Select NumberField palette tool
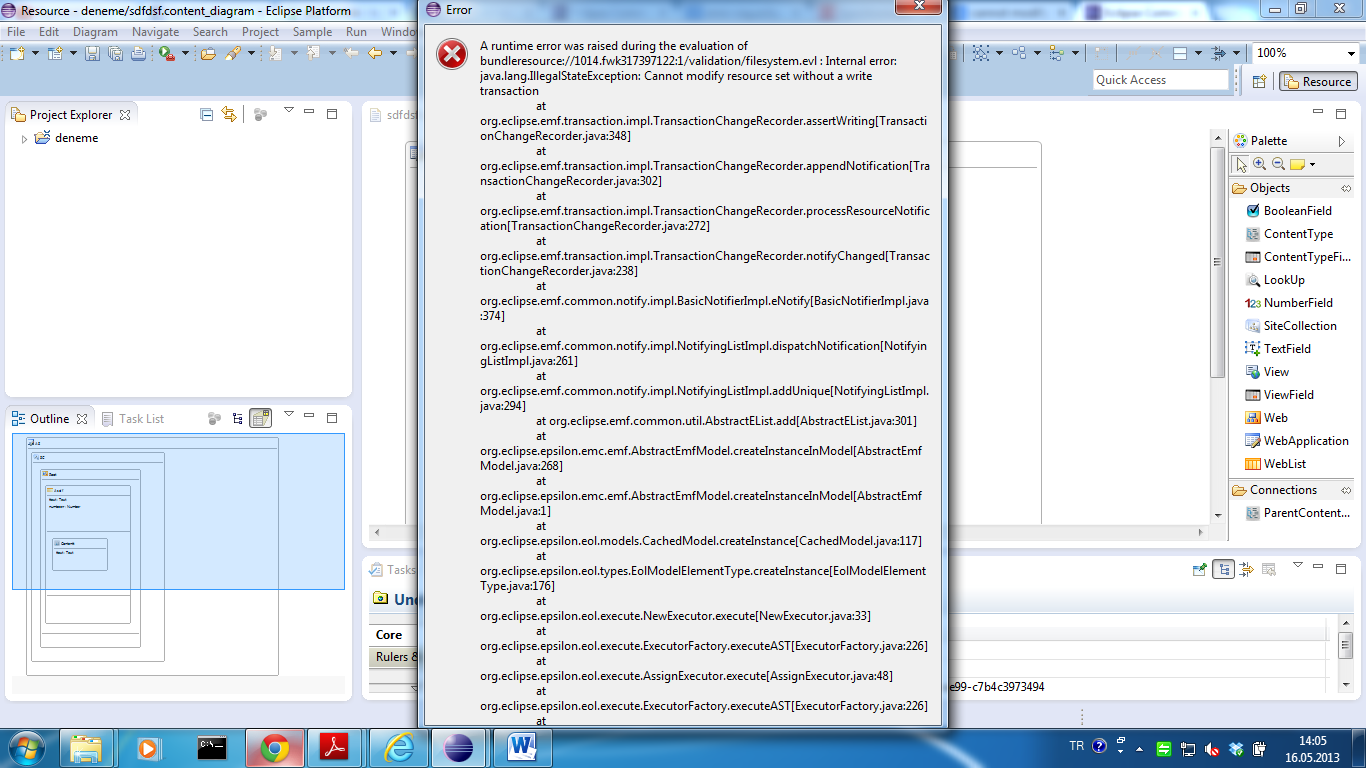The height and width of the screenshot is (768, 1366). pos(1289,303)
